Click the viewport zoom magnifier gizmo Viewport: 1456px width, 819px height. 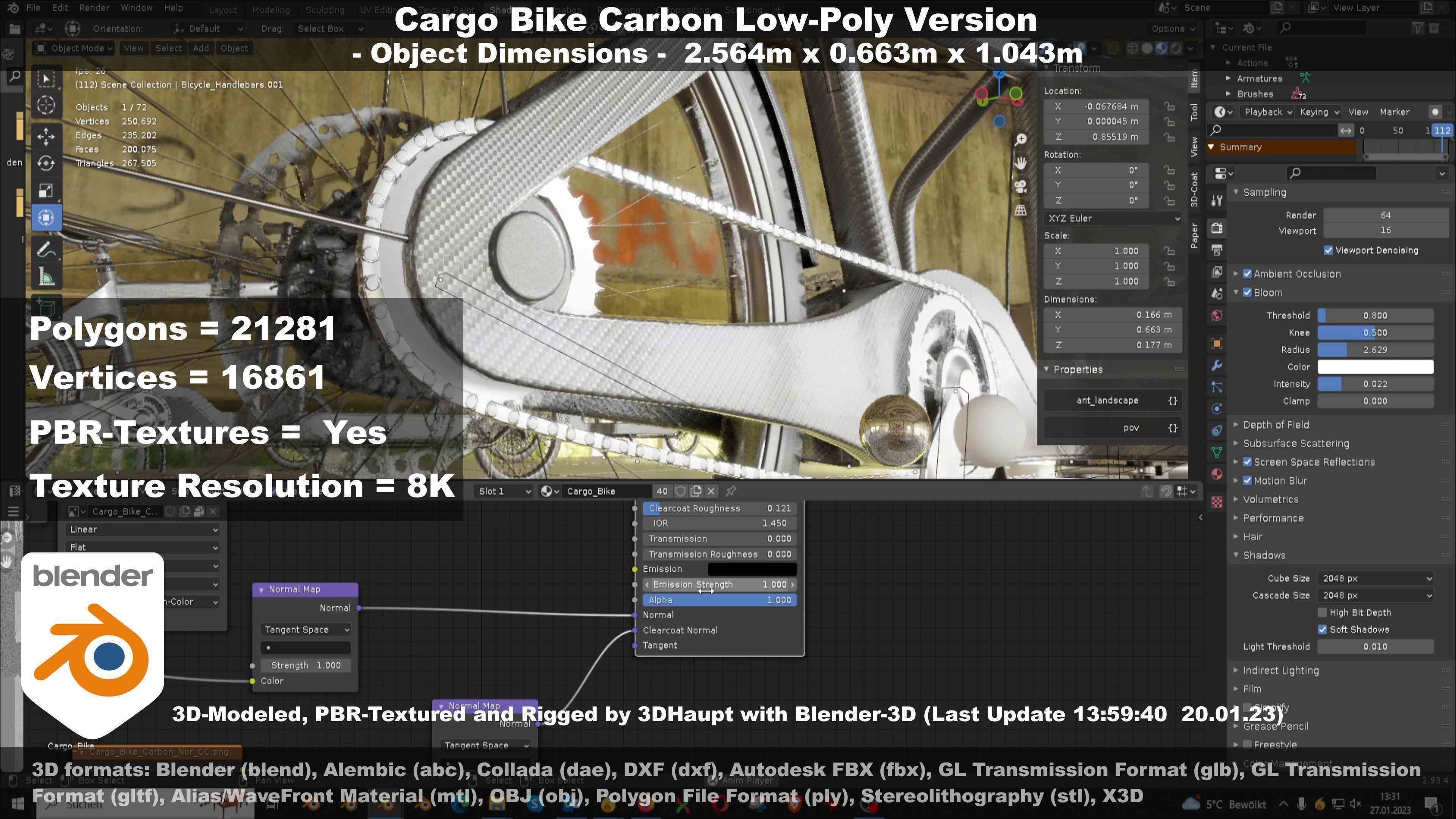tap(1021, 140)
